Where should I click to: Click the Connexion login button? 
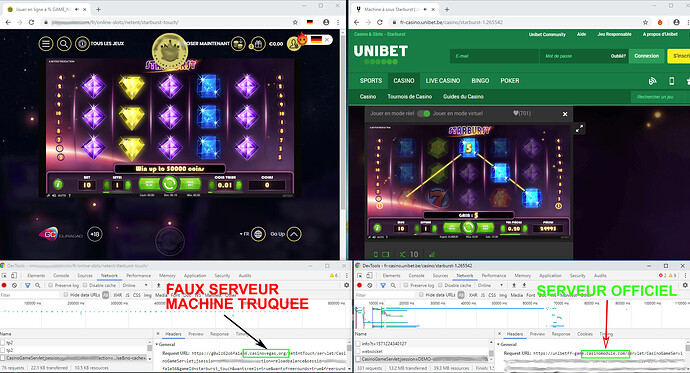(x=646, y=56)
